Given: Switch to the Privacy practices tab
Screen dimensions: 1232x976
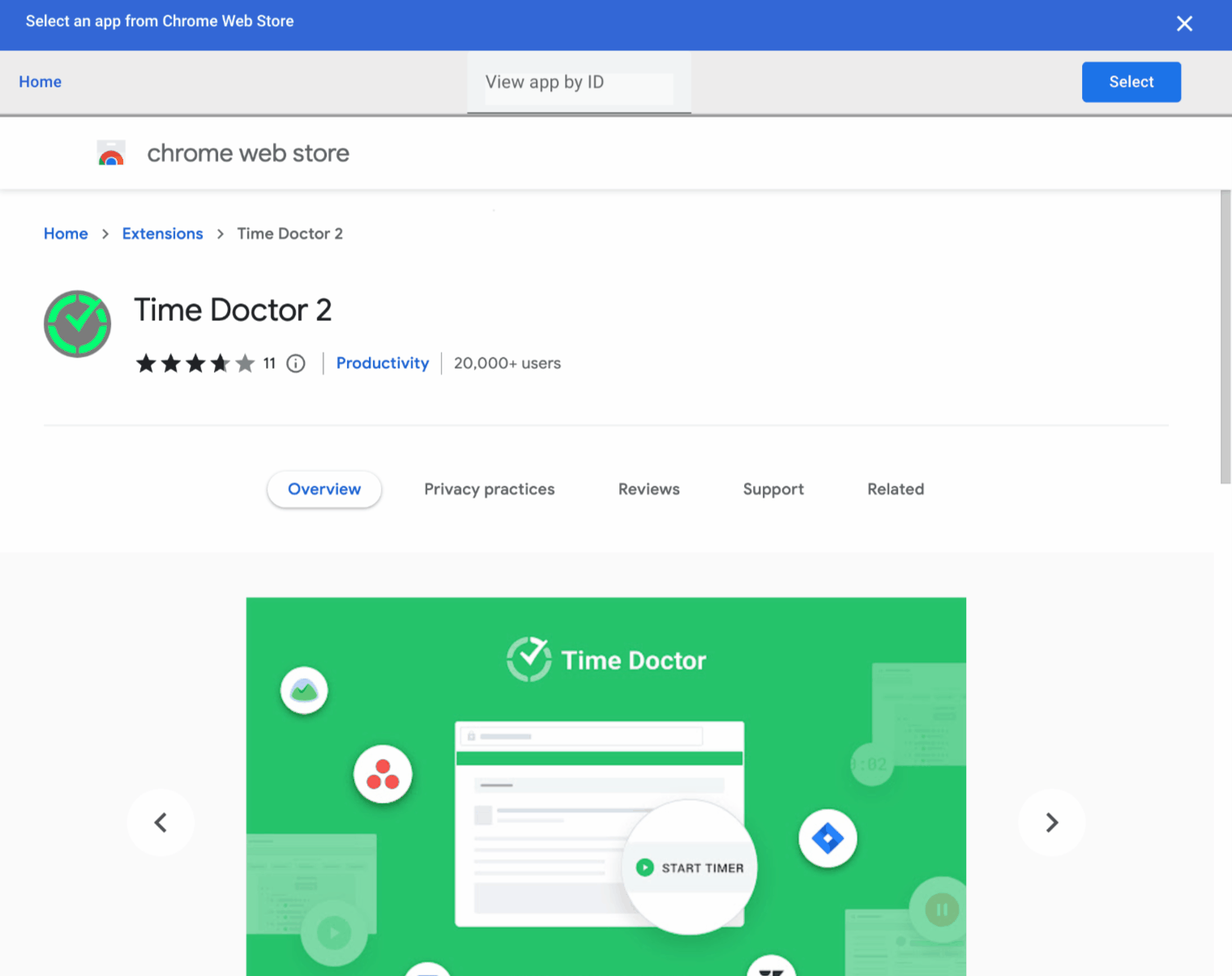Looking at the screenshot, I should (490, 489).
